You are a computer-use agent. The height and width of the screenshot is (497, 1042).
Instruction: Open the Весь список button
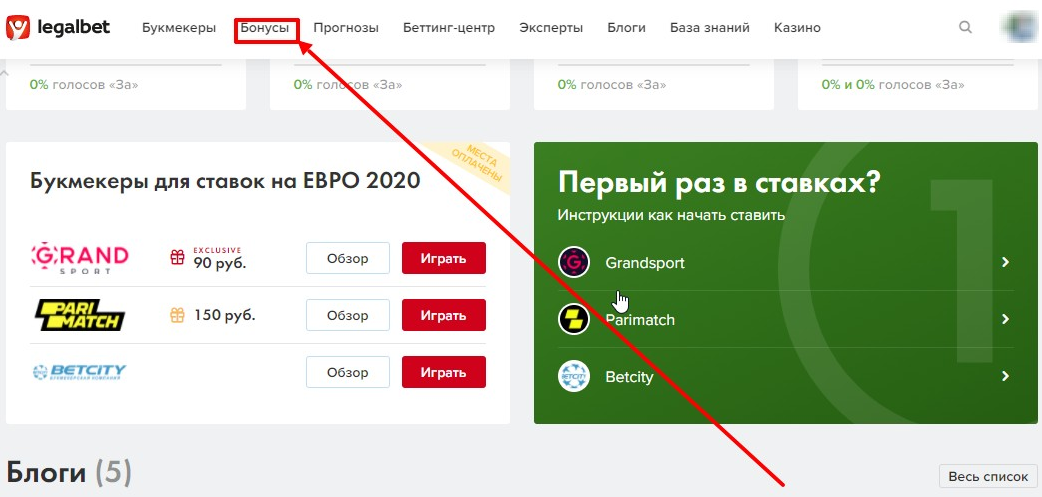point(988,476)
